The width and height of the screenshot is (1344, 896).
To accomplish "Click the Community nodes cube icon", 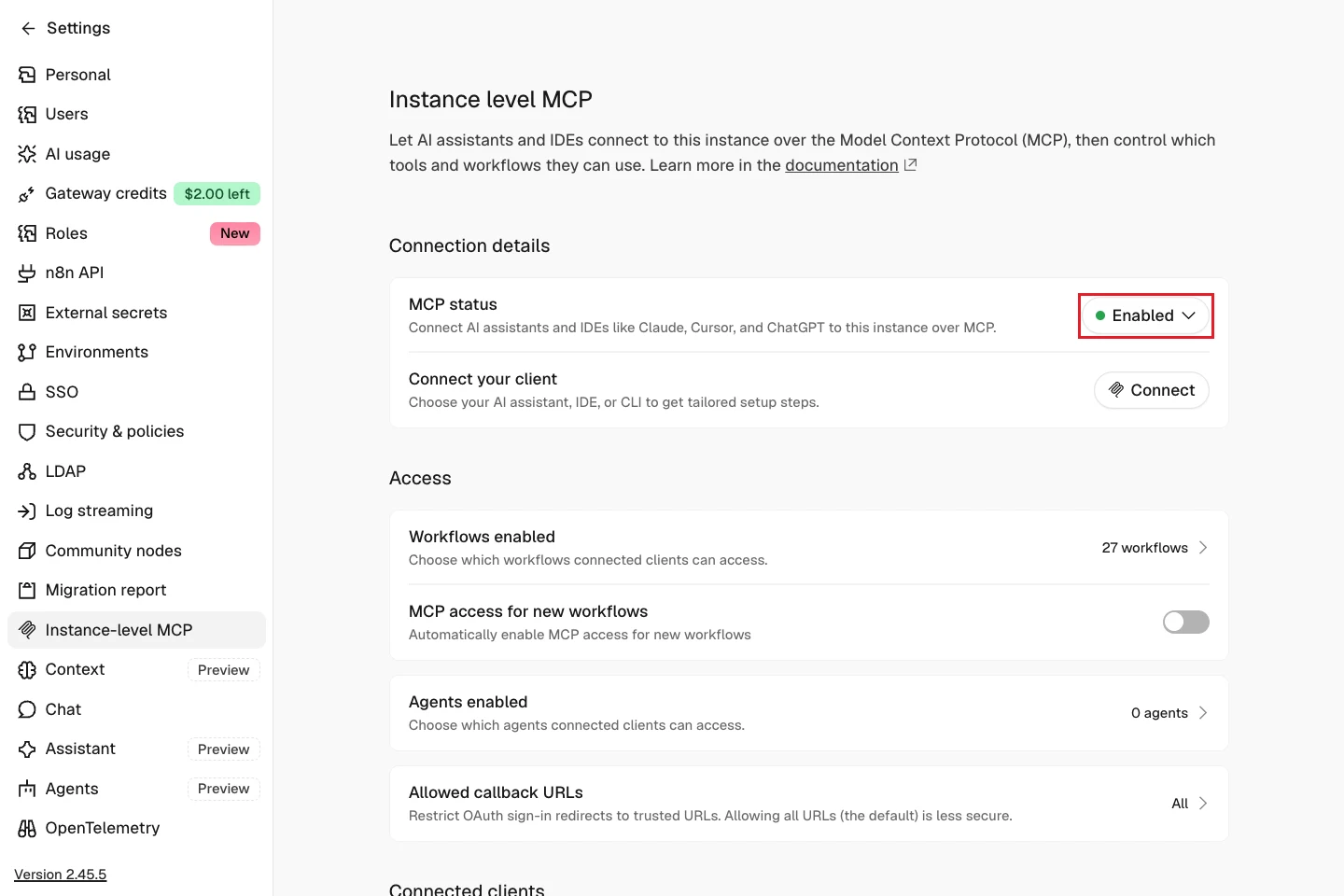I will (27, 551).
